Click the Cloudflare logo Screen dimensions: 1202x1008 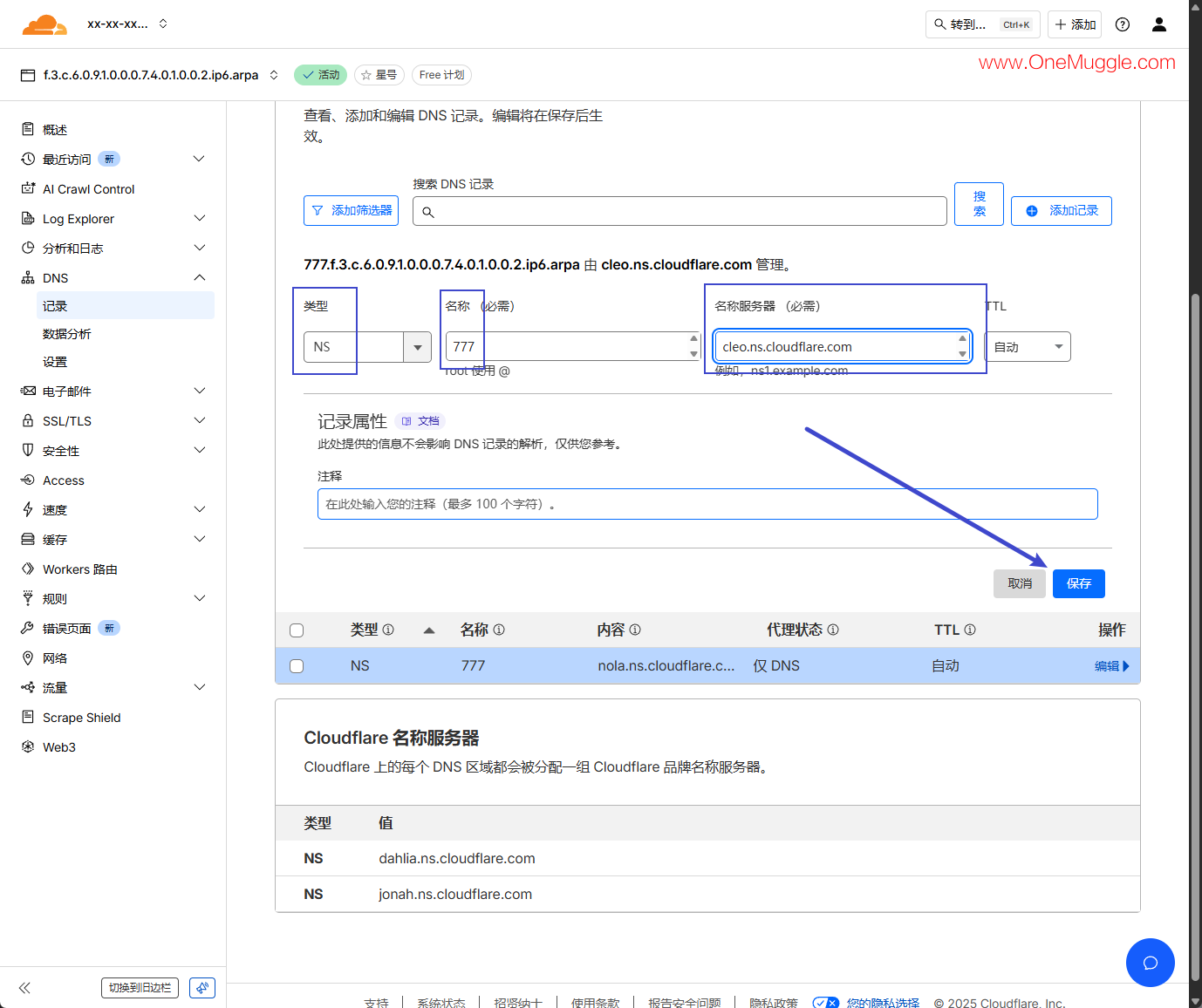coord(44,24)
